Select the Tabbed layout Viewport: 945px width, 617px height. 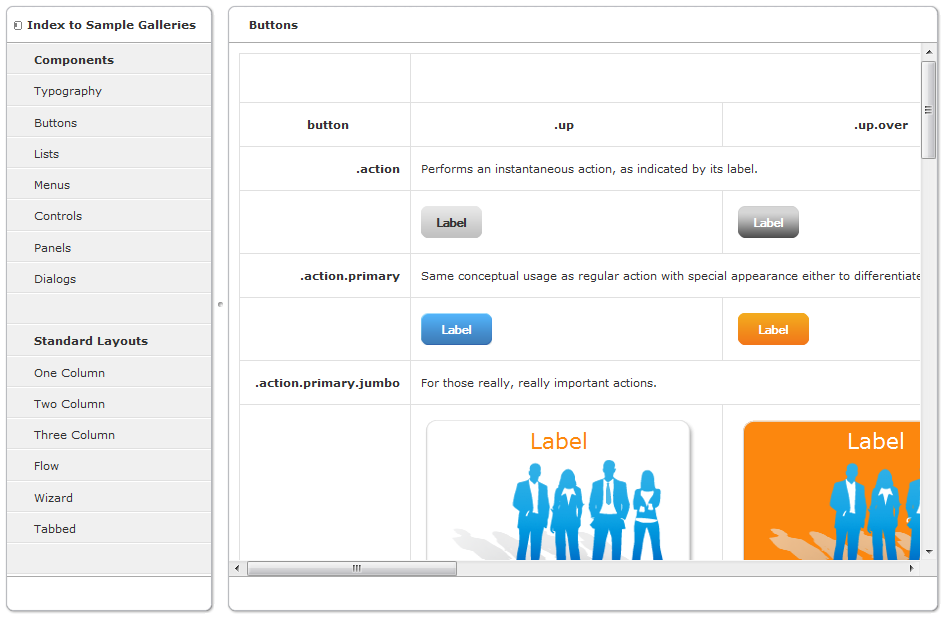pos(109,528)
